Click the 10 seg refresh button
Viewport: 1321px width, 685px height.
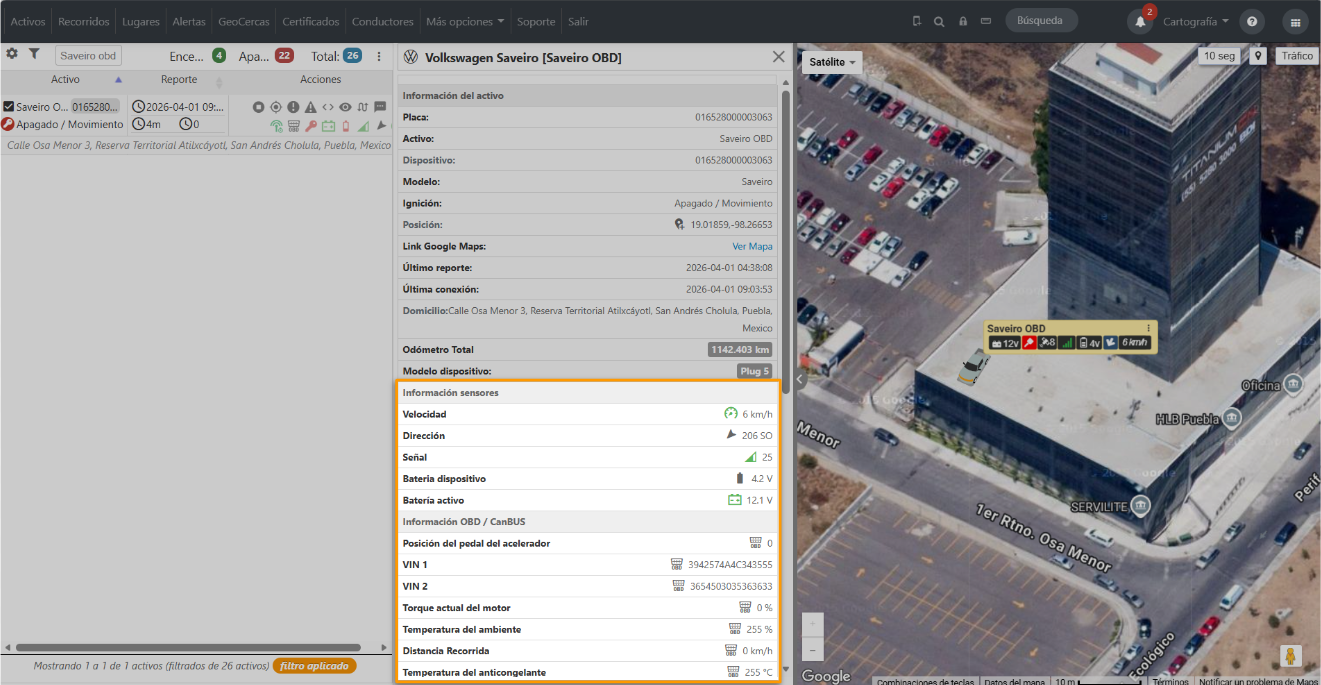(1219, 56)
